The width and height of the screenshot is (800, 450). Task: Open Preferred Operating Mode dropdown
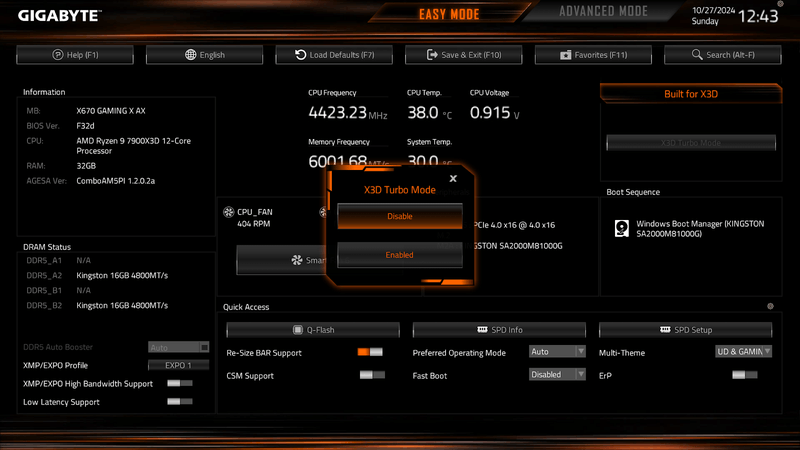[x=557, y=352]
